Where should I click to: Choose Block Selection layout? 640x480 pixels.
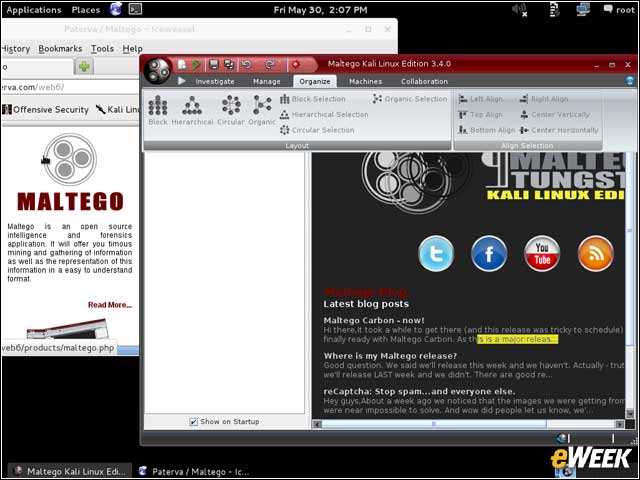pos(313,99)
